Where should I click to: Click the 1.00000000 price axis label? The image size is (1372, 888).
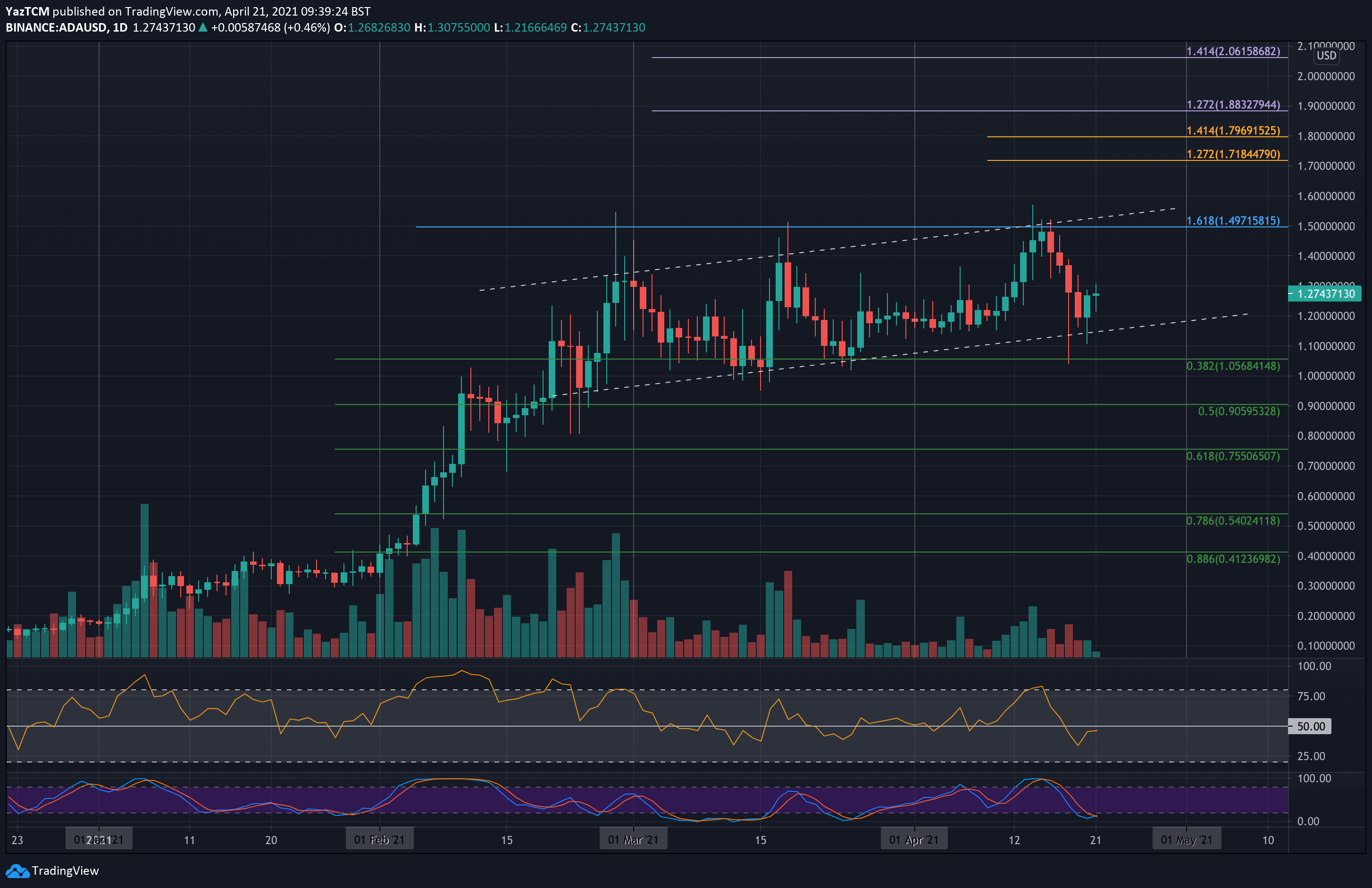[x=1326, y=376]
